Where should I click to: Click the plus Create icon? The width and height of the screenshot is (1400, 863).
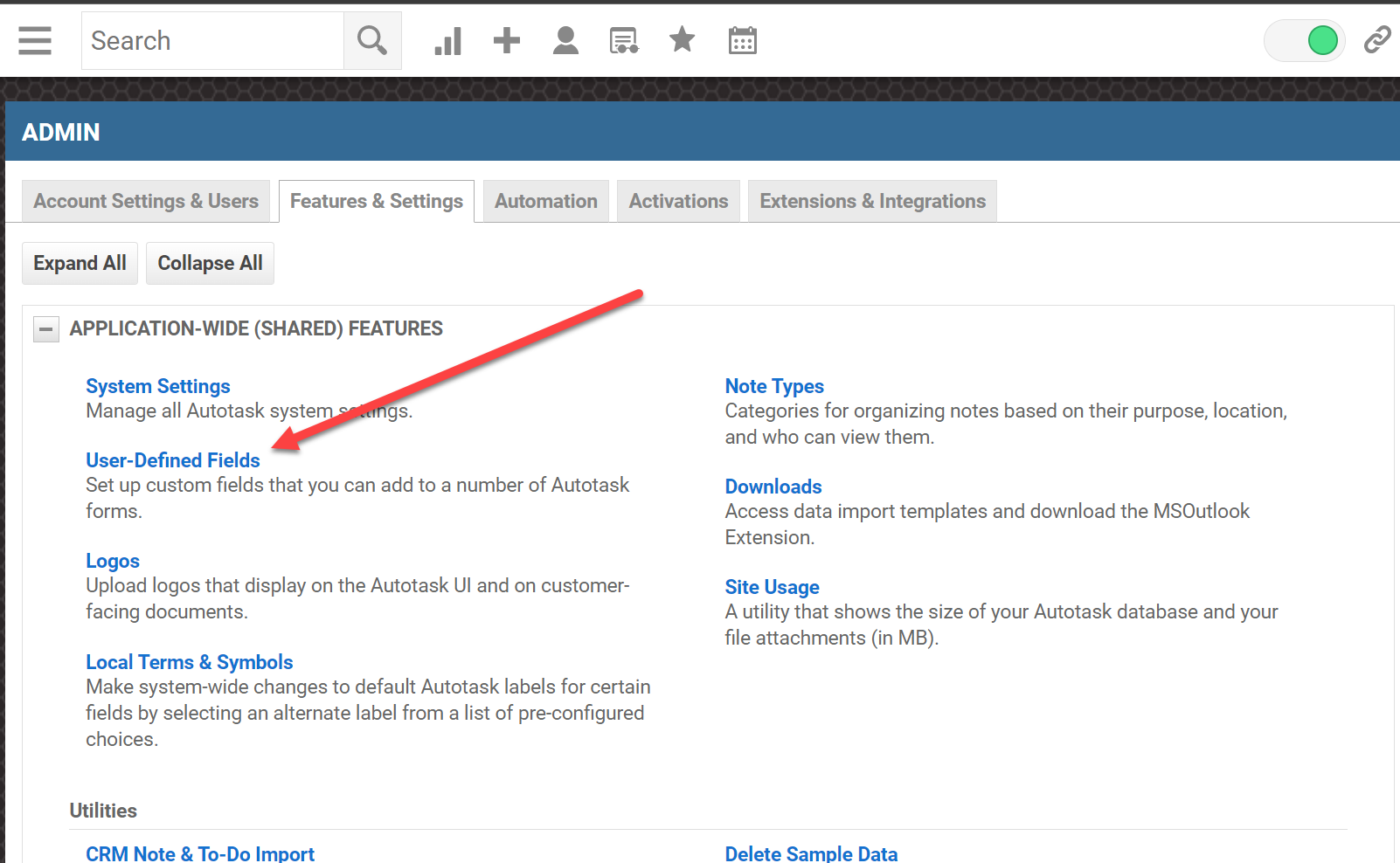[507, 40]
